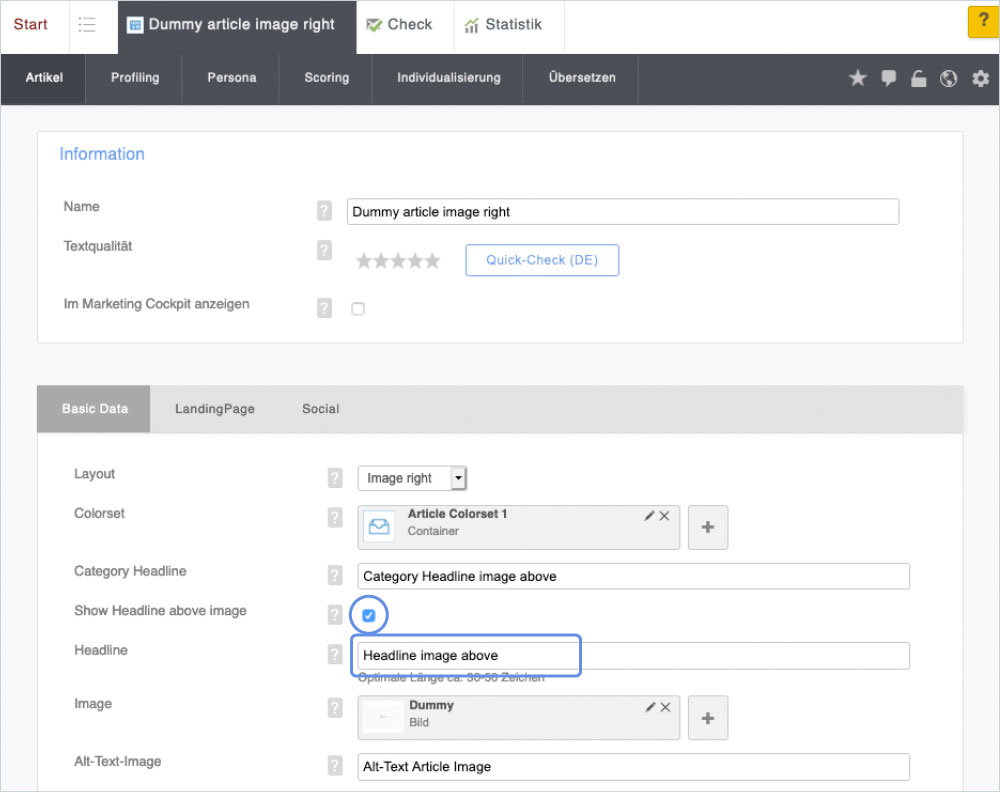Click help icon next to Textqualität
This screenshot has width=1000, height=792.
(324, 250)
